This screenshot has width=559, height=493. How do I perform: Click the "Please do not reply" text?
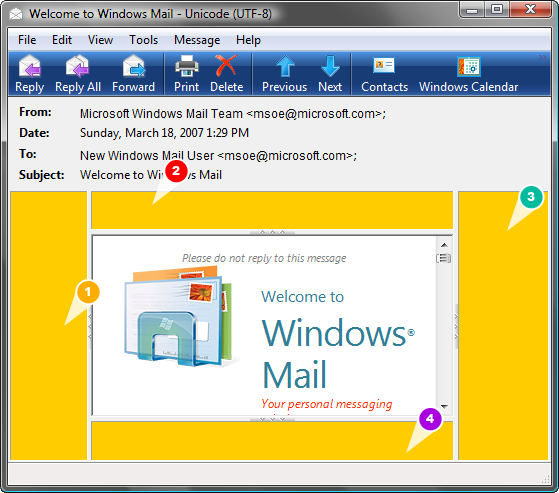tap(264, 258)
